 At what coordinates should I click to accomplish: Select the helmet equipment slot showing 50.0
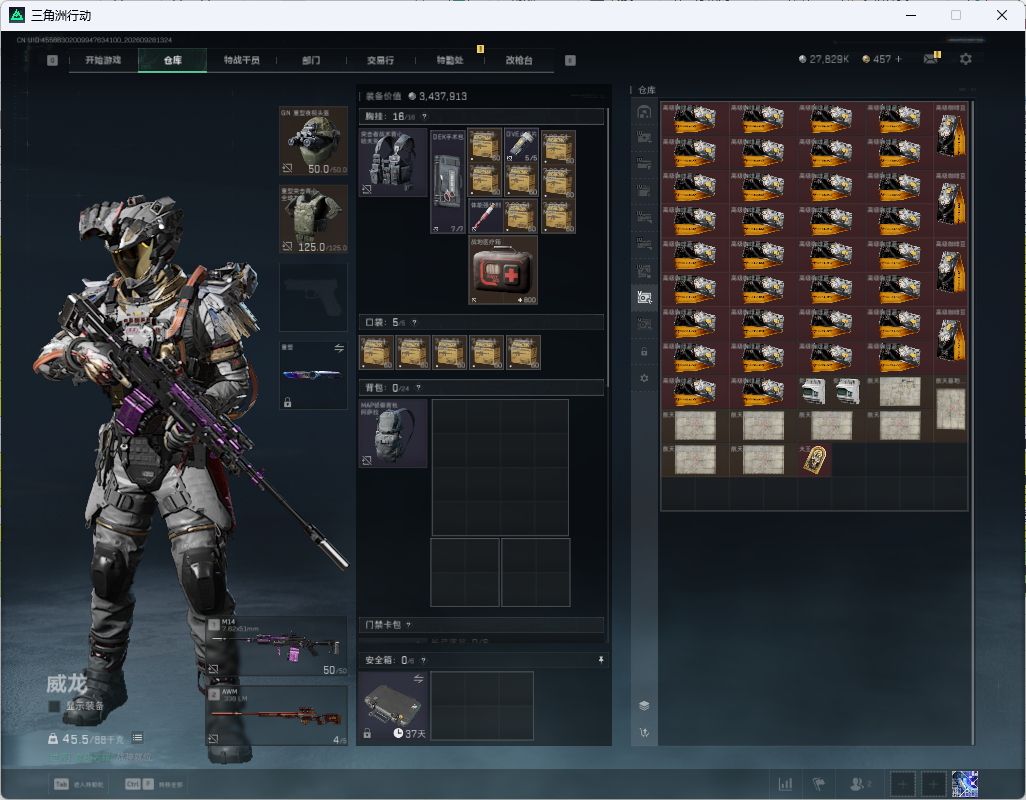click(x=313, y=141)
